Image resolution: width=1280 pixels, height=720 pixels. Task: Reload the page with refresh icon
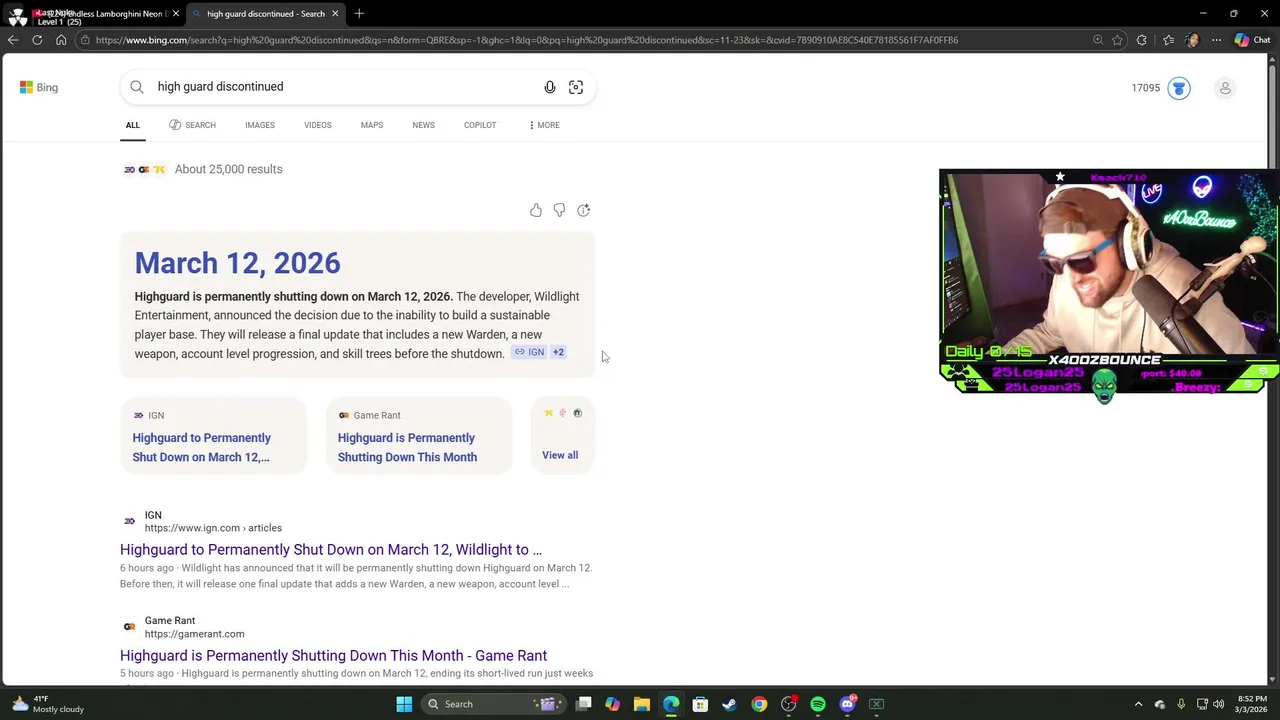37,40
